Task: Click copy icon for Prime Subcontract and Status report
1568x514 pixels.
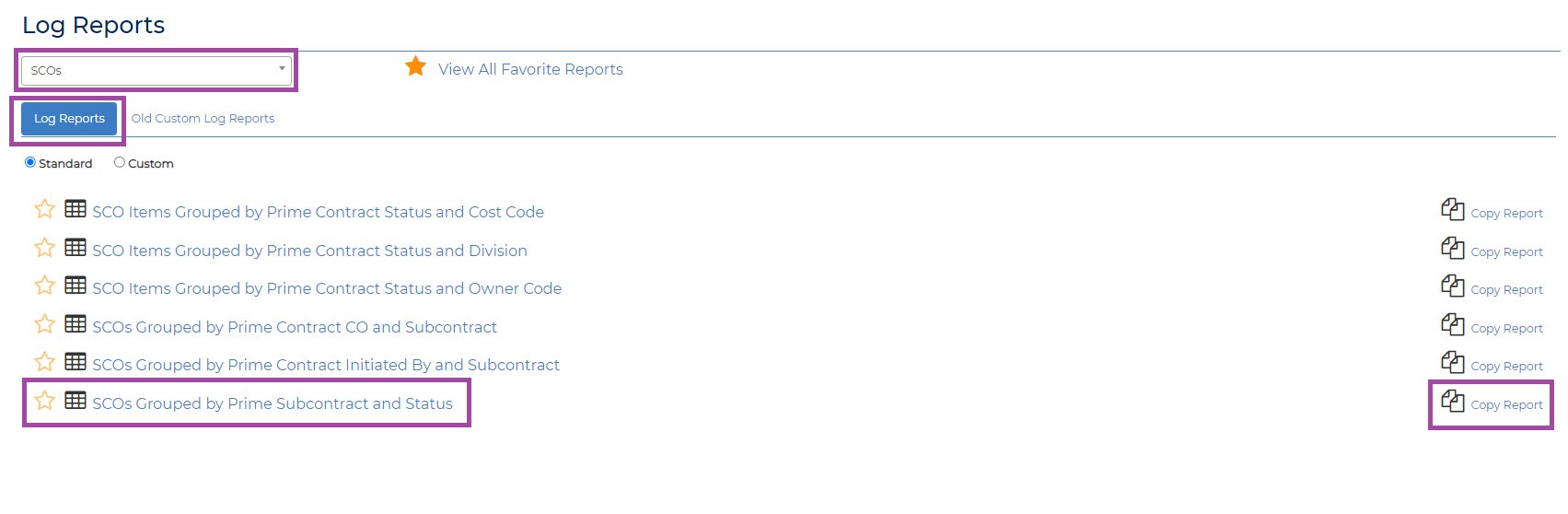Action: (x=1453, y=402)
